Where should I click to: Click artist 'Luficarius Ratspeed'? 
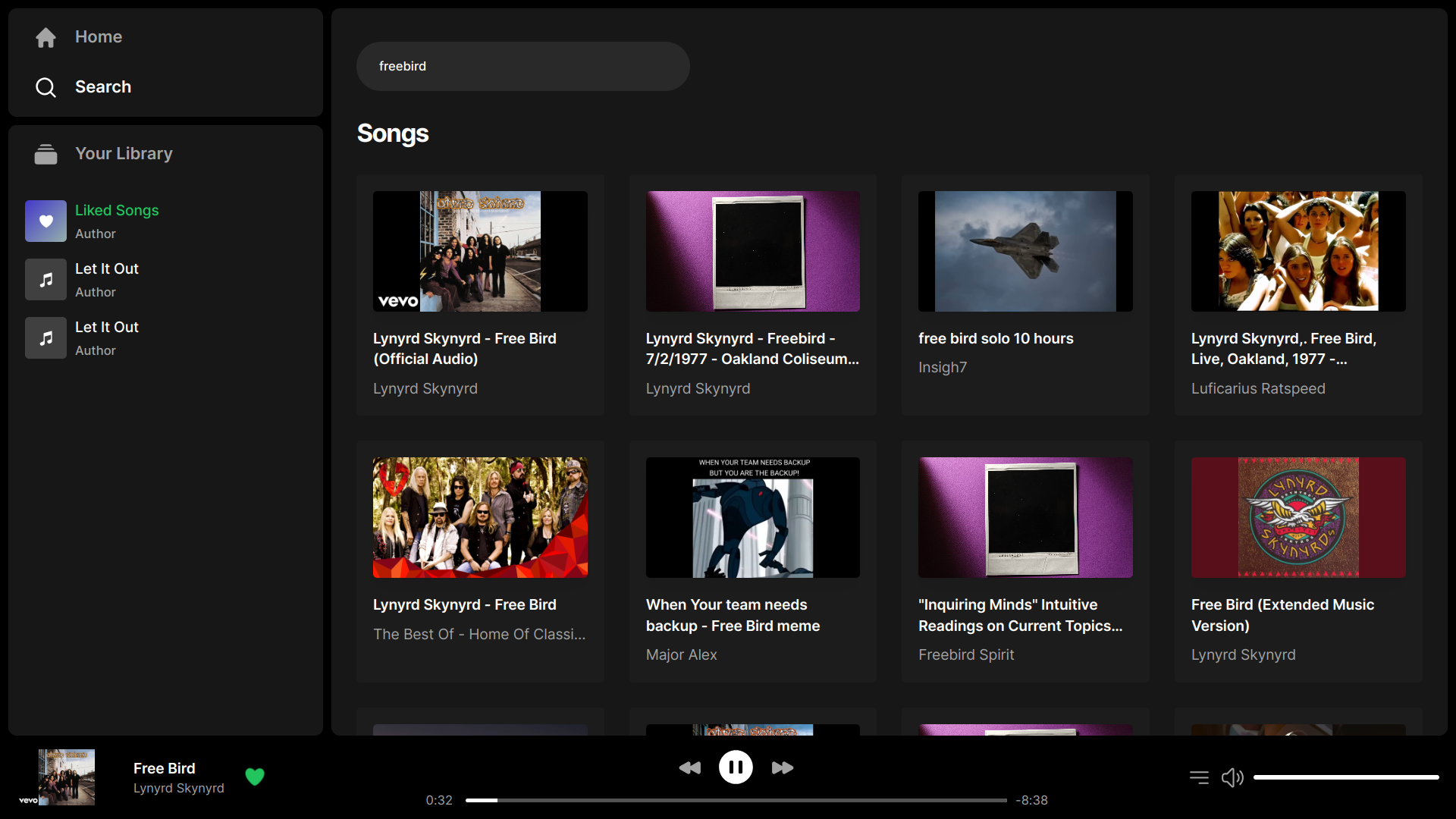pos(1258,389)
